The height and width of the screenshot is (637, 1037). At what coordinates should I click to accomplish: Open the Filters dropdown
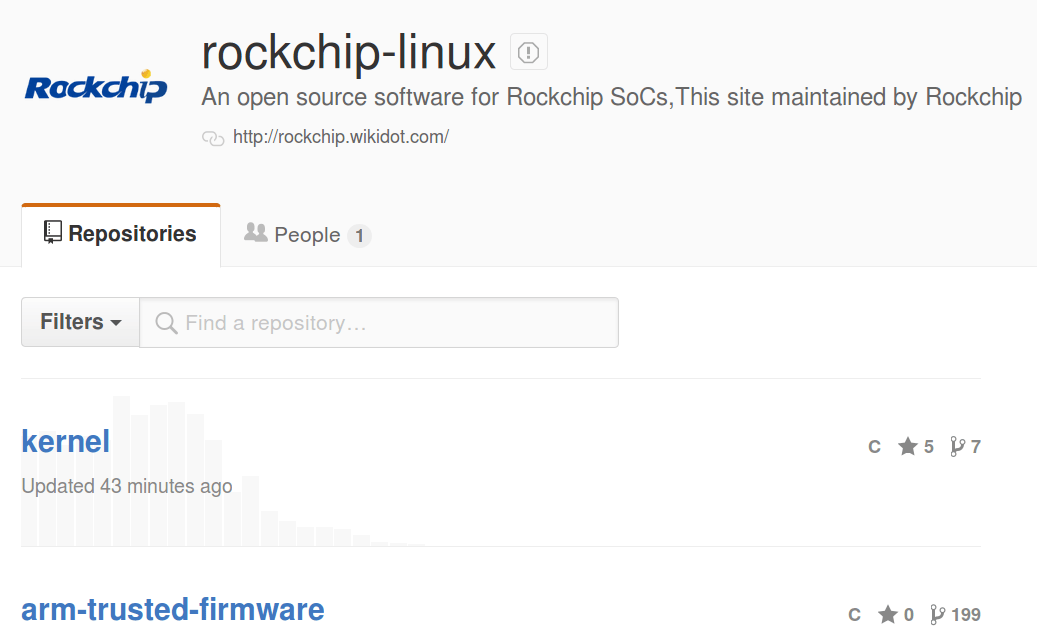click(x=81, y=322)
